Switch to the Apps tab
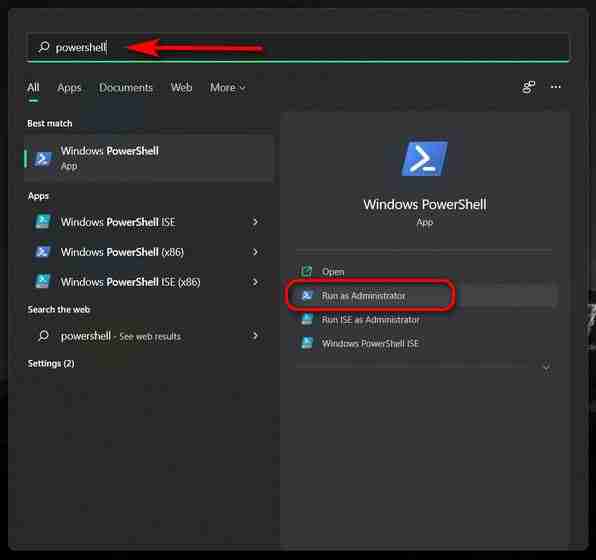The width and height of the screenshot is (596, 560). coord(69,88)
